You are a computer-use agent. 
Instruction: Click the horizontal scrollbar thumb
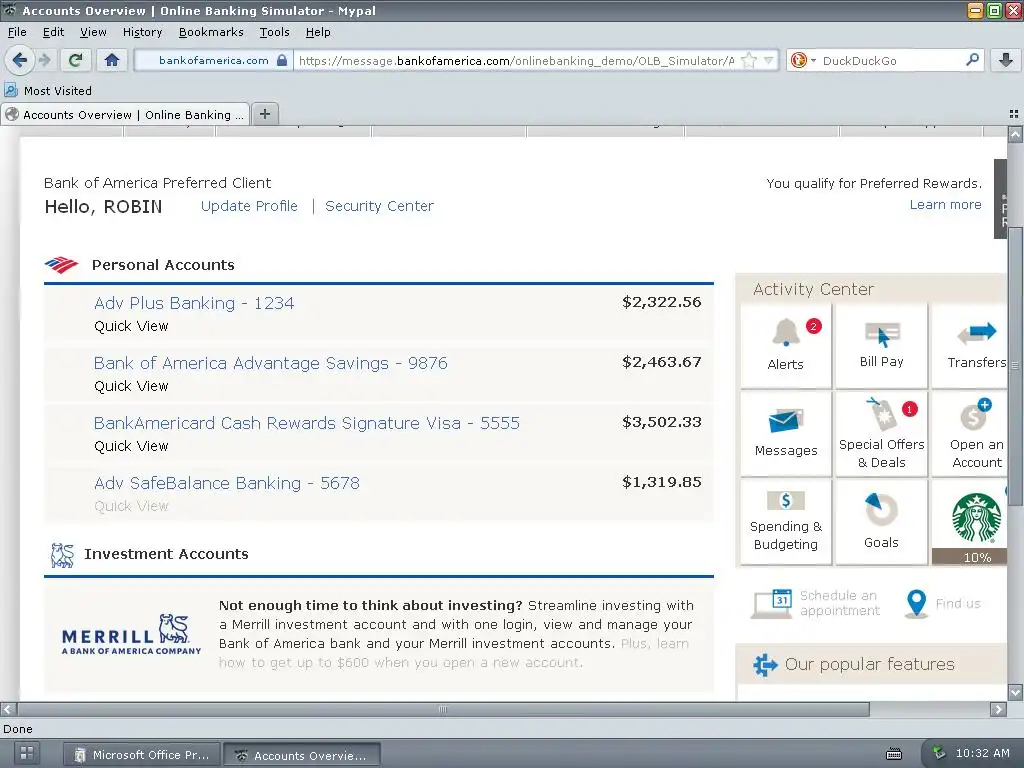pyautogui.click(x=443, y=709)
